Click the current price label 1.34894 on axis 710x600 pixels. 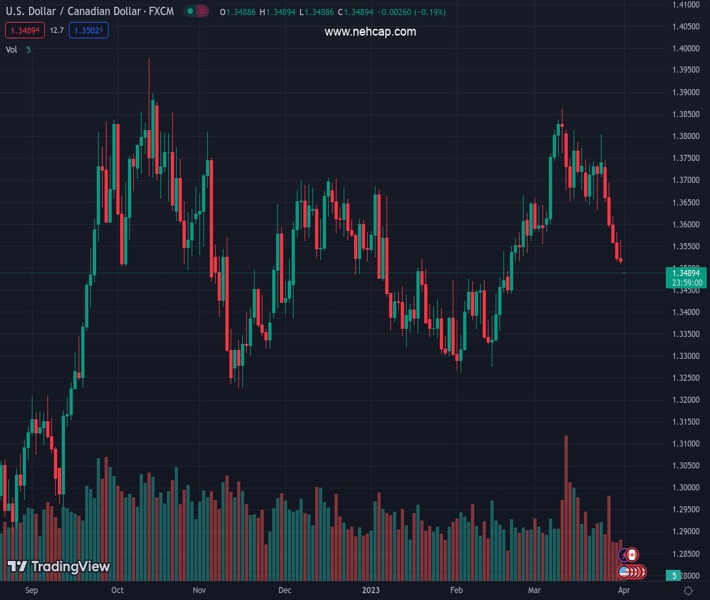[685, 273]
